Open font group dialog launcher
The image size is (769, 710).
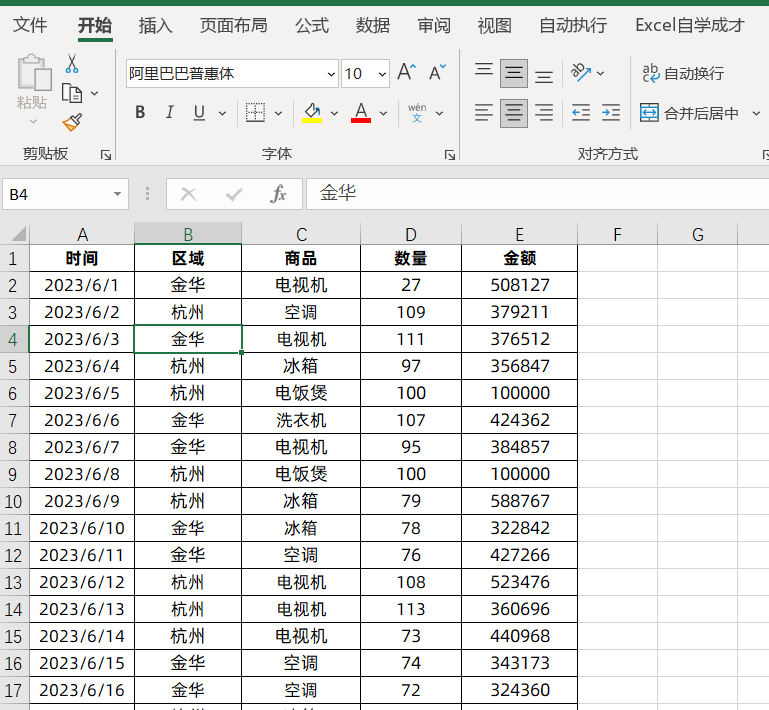tap(450, 155)
